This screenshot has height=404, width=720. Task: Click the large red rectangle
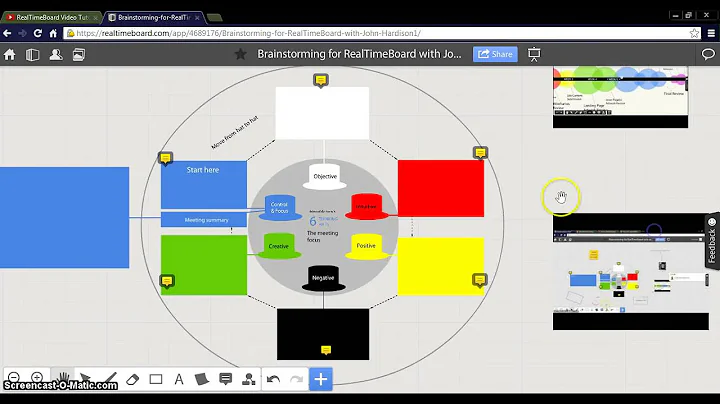click(x=441, y=188)
